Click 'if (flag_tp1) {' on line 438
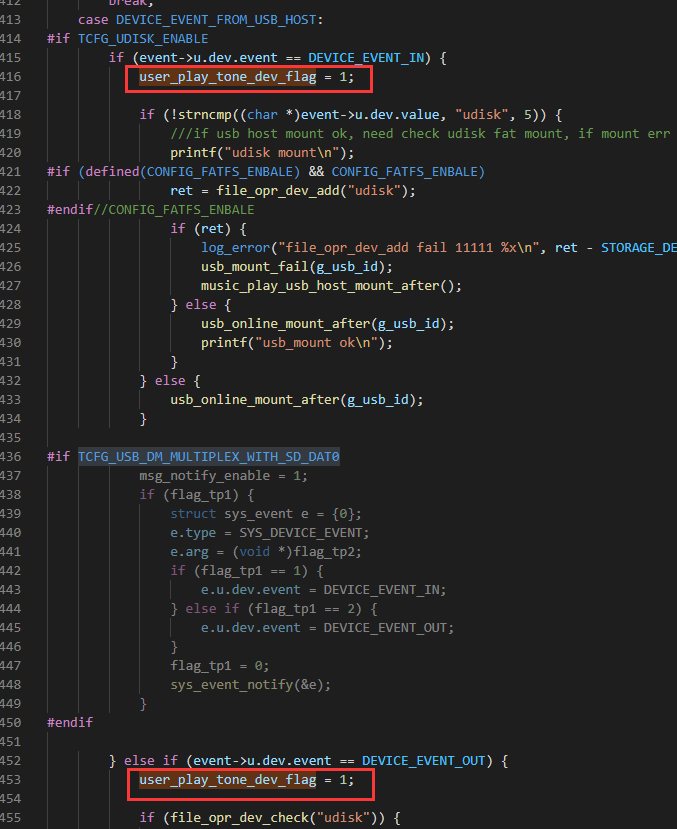This screenshot has width=677, height=829. coord(197,495)
